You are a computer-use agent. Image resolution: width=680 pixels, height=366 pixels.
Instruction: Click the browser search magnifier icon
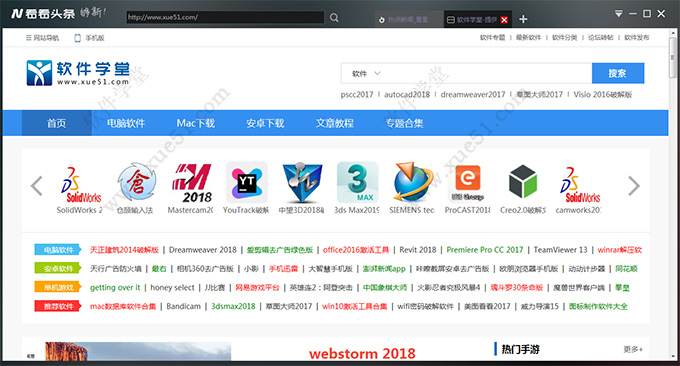(334, 18)
